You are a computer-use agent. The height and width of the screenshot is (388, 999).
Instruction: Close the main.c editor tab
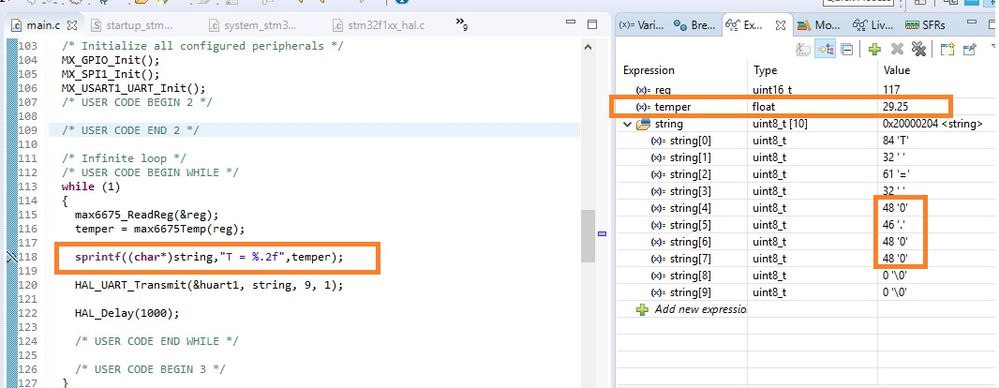click(73, 25)
